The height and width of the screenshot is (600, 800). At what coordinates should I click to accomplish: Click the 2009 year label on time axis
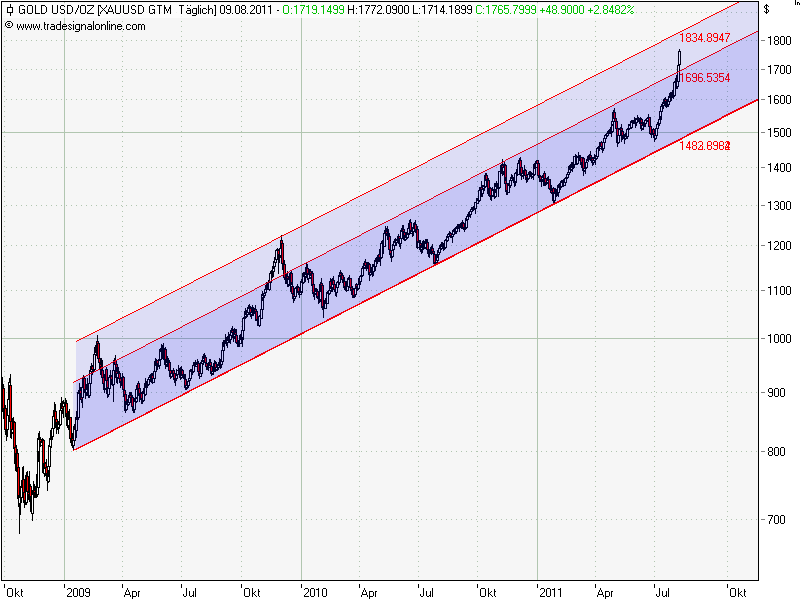click(x=78, y=592)
